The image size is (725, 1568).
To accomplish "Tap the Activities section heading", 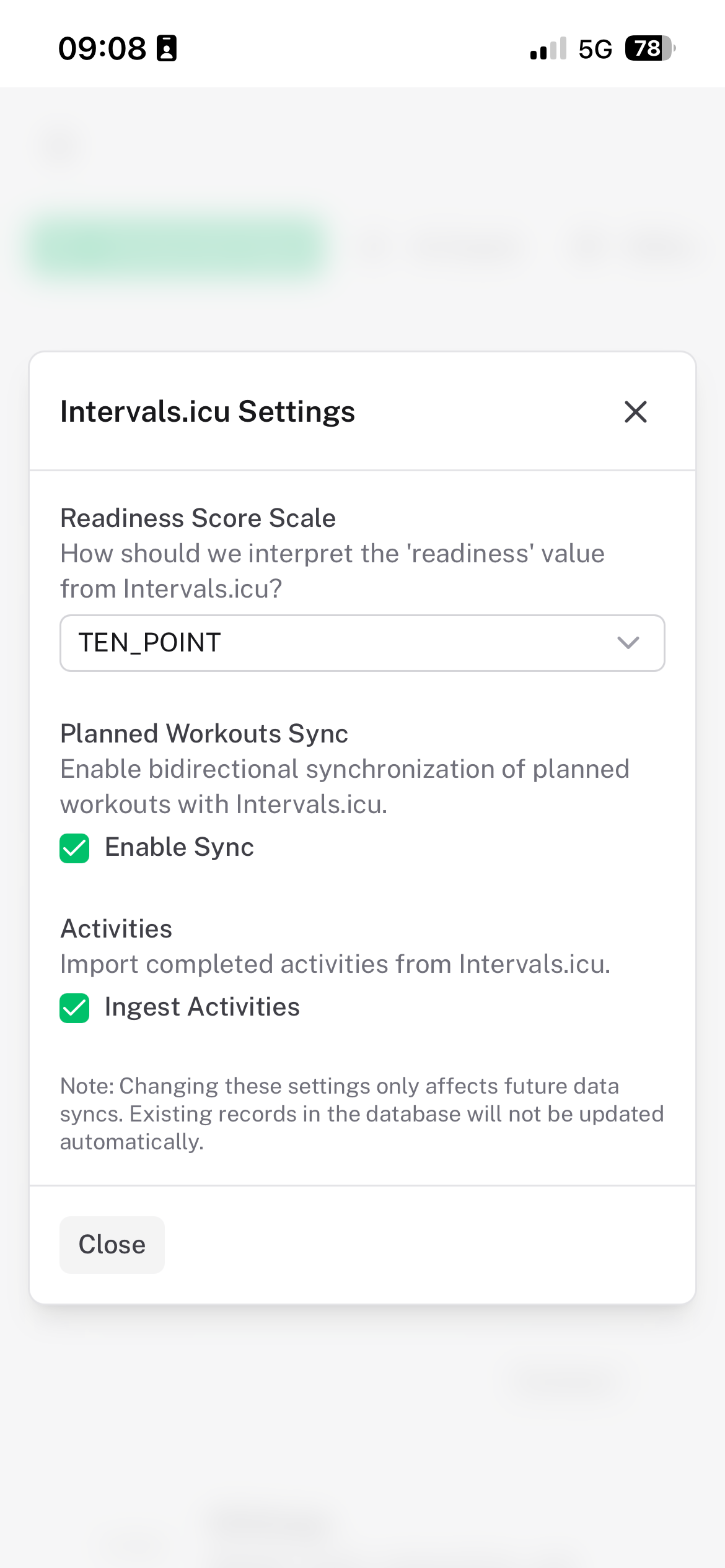I will point(116,929).
